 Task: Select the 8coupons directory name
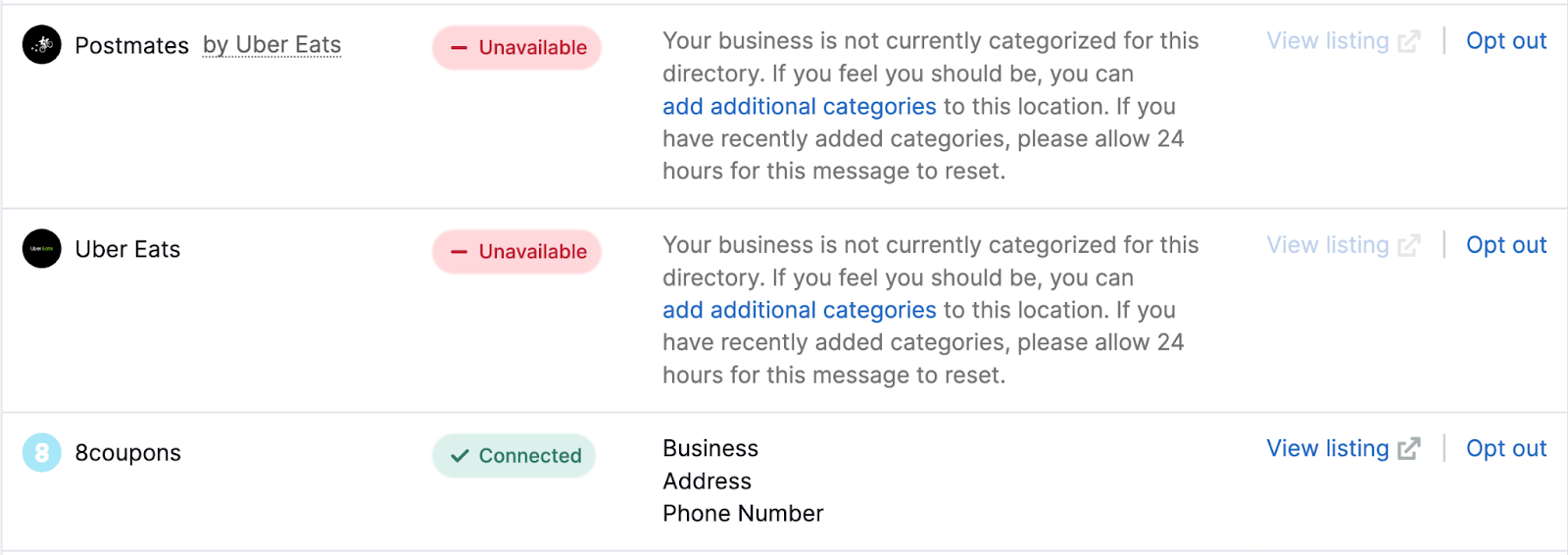(127, 453)
